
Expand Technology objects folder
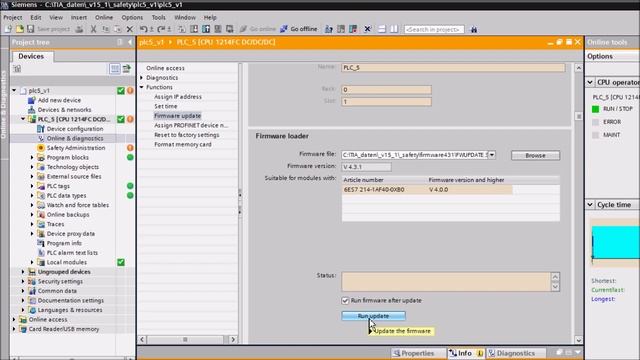[32, 167]
